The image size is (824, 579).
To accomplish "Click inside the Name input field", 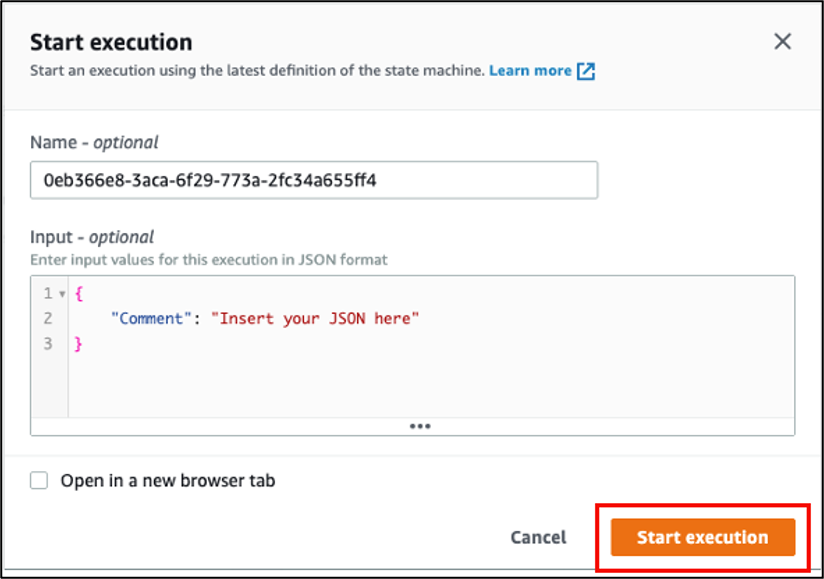I will pos(300,180).
